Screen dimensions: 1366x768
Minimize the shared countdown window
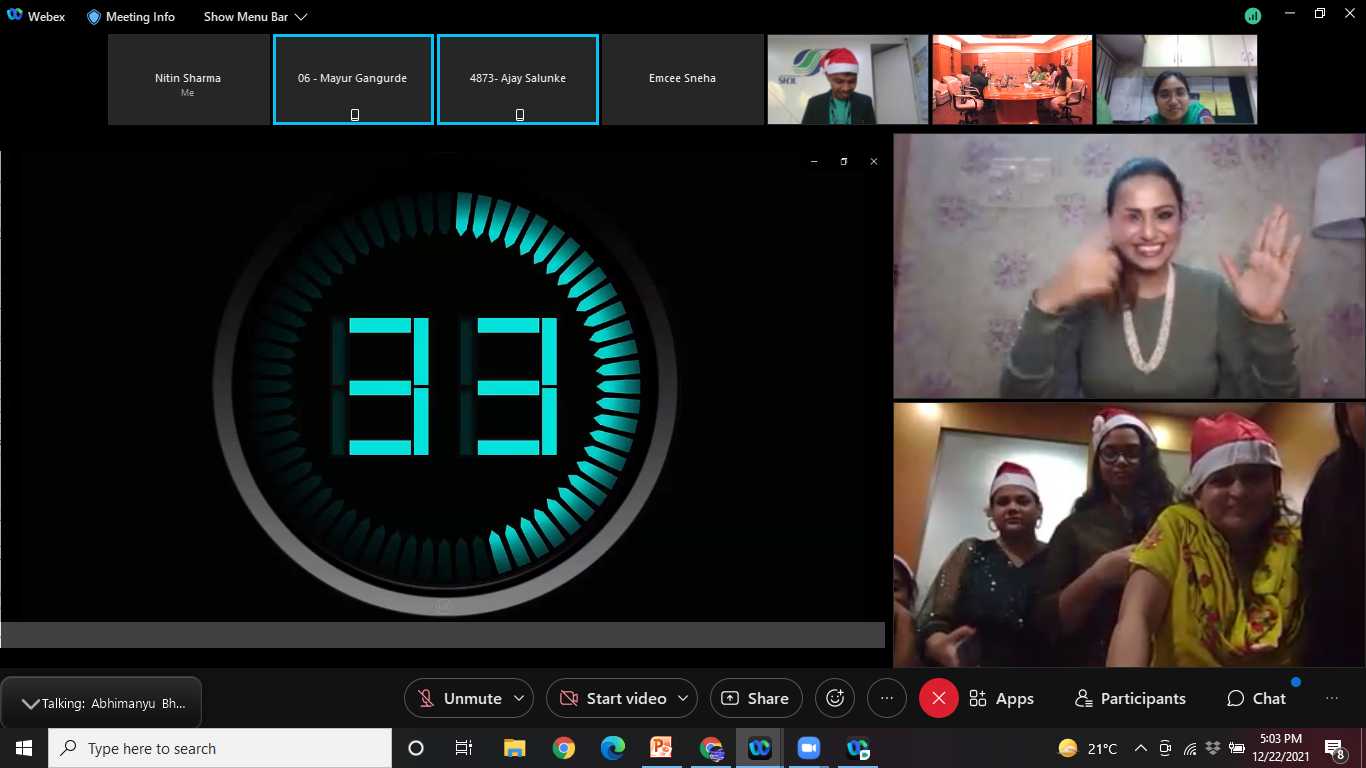coord(814,161)
